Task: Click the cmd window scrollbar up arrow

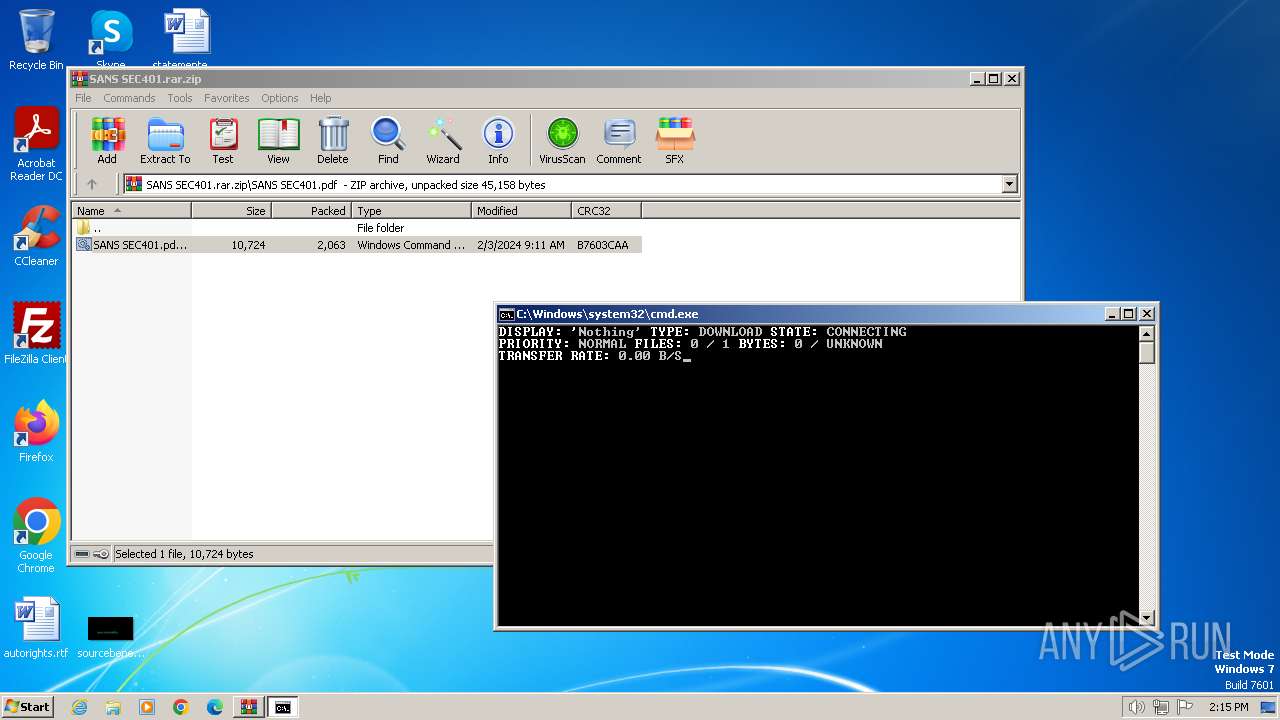Action: [1147, 334]
